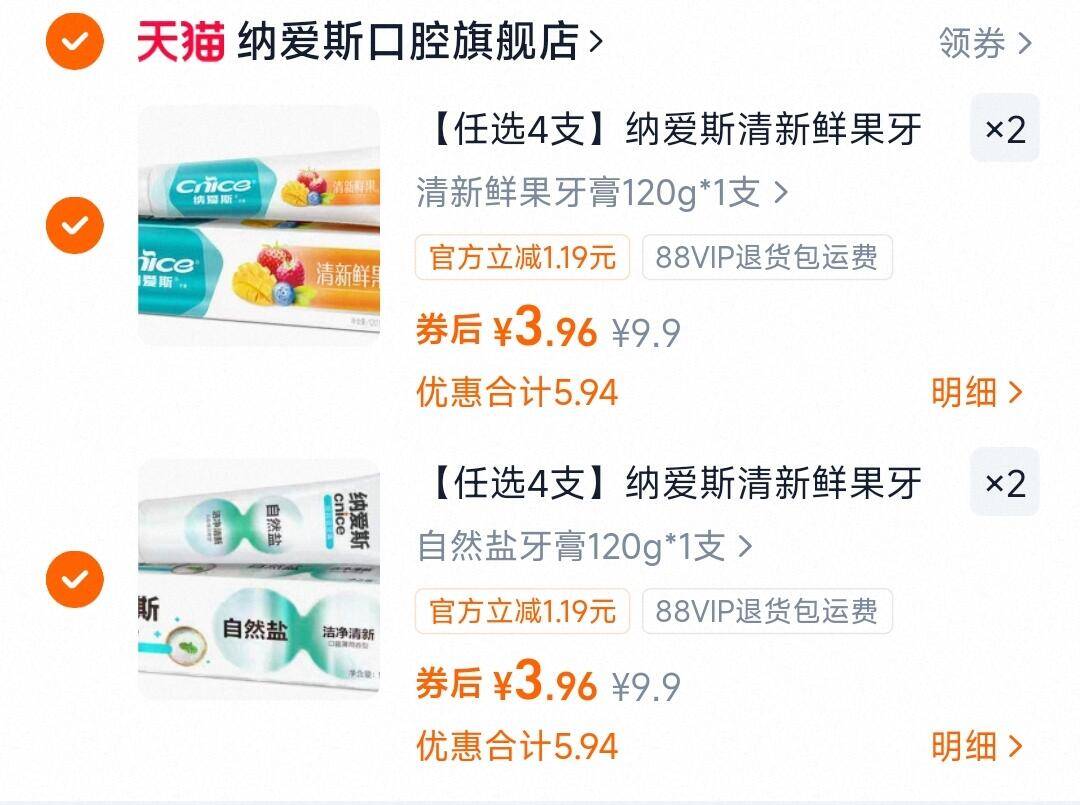Expand 明细 for the 自然盐牙膏 discount
Image resolution: width=1080 pixels, height=805 pixels.
(x=977, y=746)
